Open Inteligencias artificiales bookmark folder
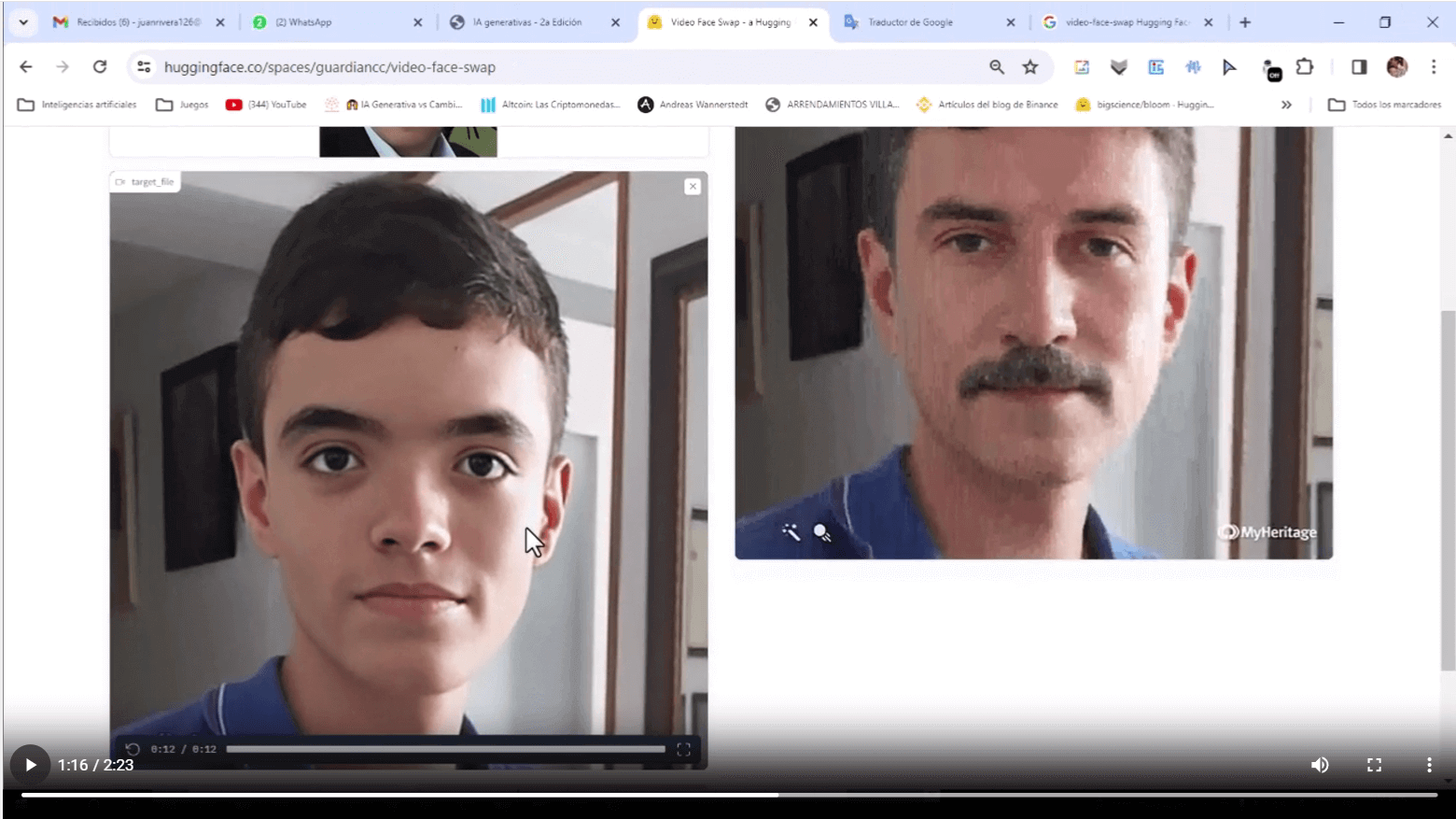This screenshot has height=819, width=1456. pyautogui.click(x=77, y=105)
